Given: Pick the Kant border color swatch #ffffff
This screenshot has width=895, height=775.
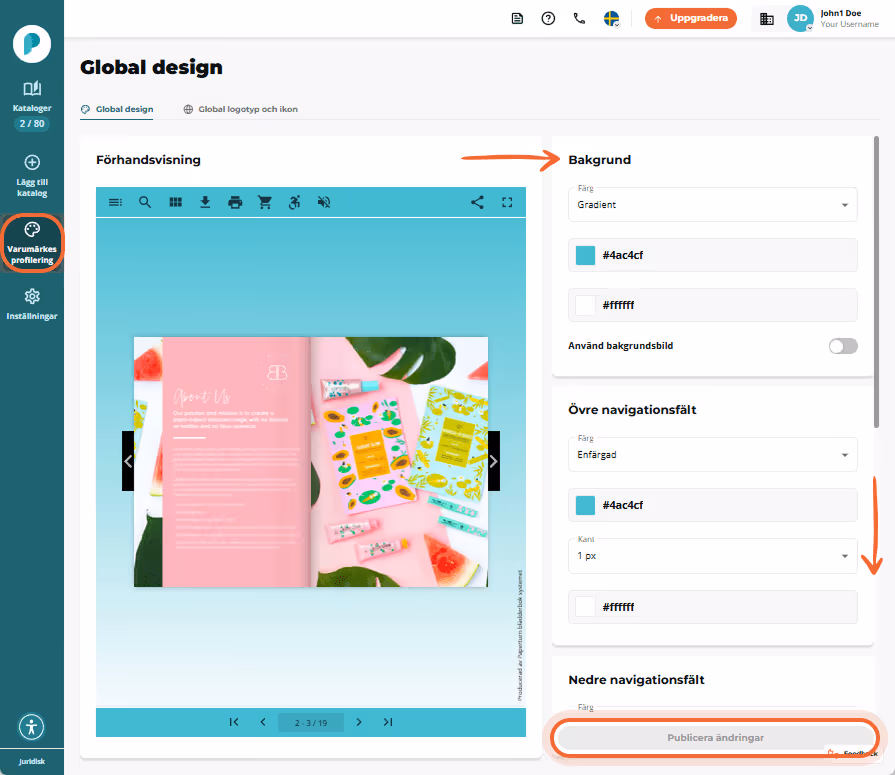Looking at the screenshot, I should 585,607.
